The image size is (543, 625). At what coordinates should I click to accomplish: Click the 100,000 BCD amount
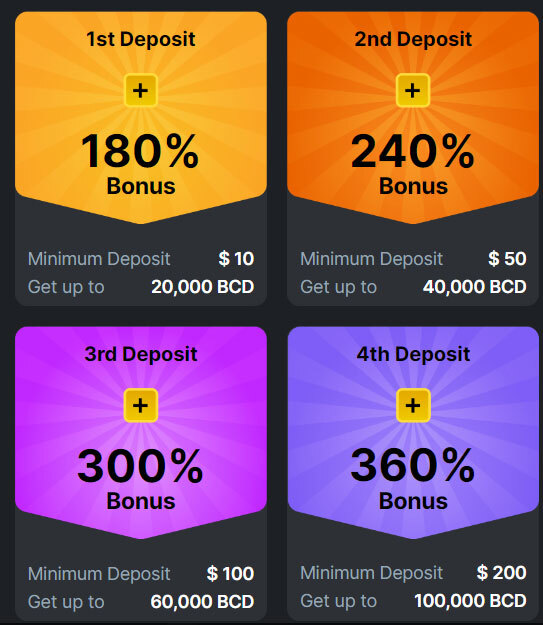[x=470, y=601]
